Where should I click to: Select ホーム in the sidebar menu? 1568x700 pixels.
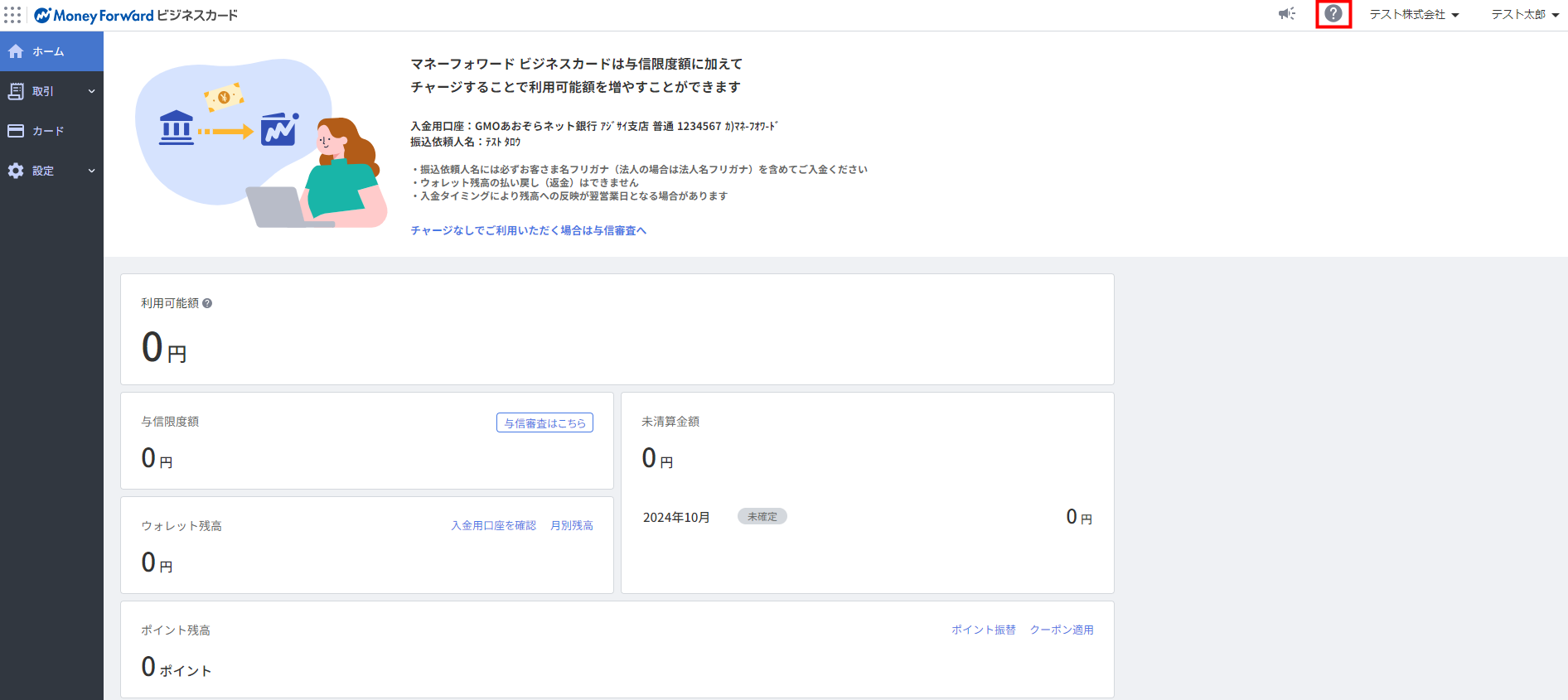pyautogui.click(x=48, y=51)
